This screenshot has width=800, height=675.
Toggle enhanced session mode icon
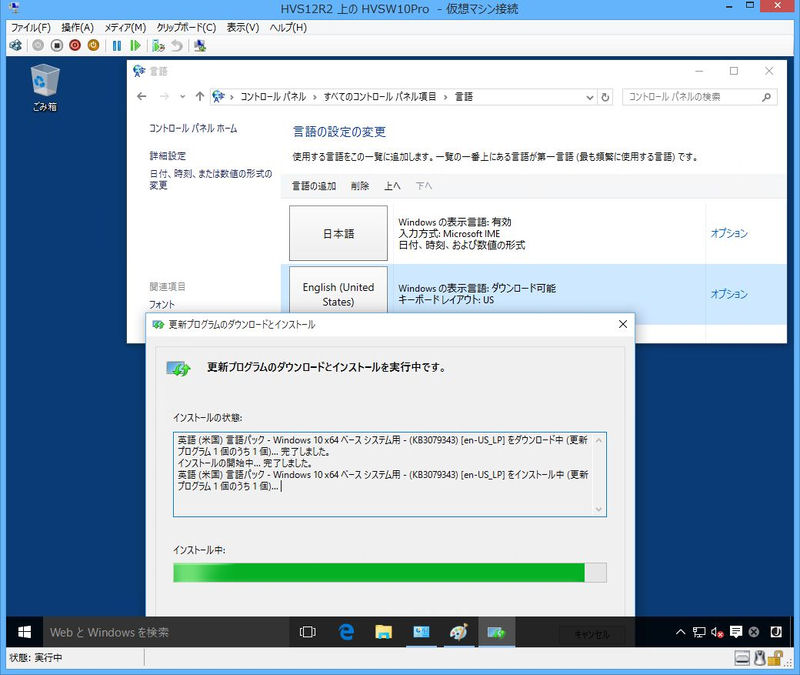(200, 45)
